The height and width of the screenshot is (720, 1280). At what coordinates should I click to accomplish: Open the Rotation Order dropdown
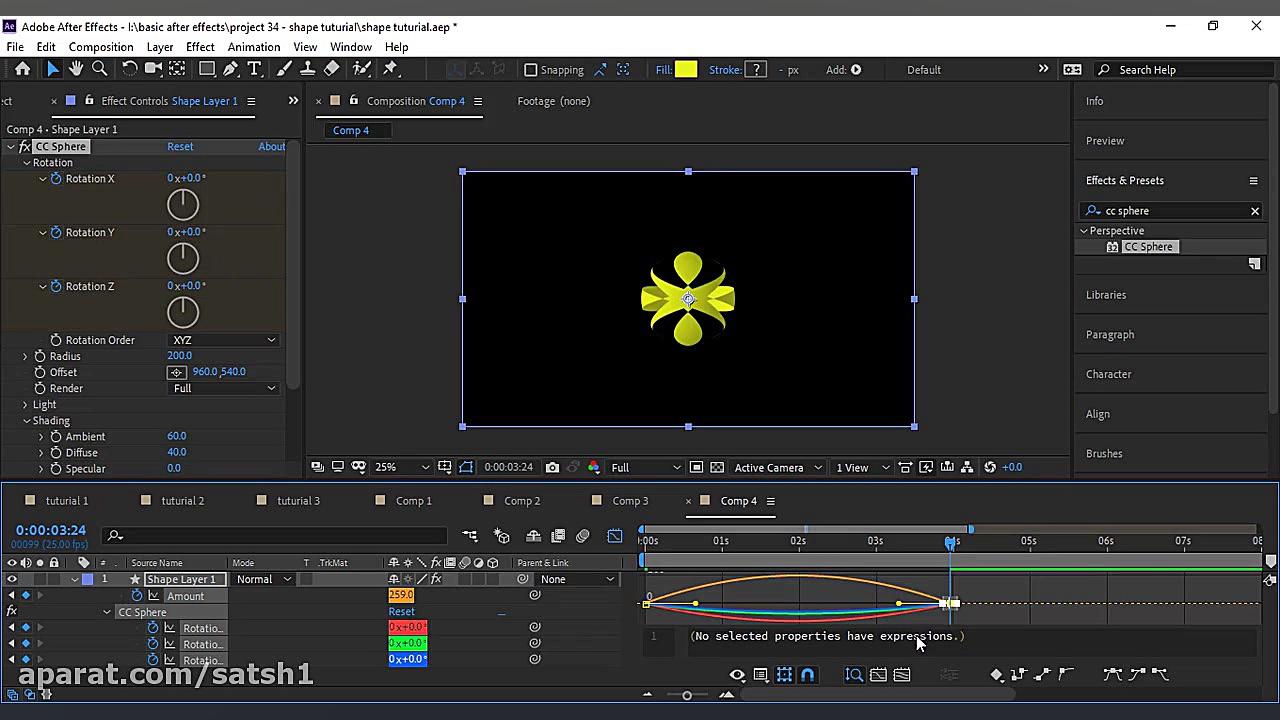tap(224, 340)
